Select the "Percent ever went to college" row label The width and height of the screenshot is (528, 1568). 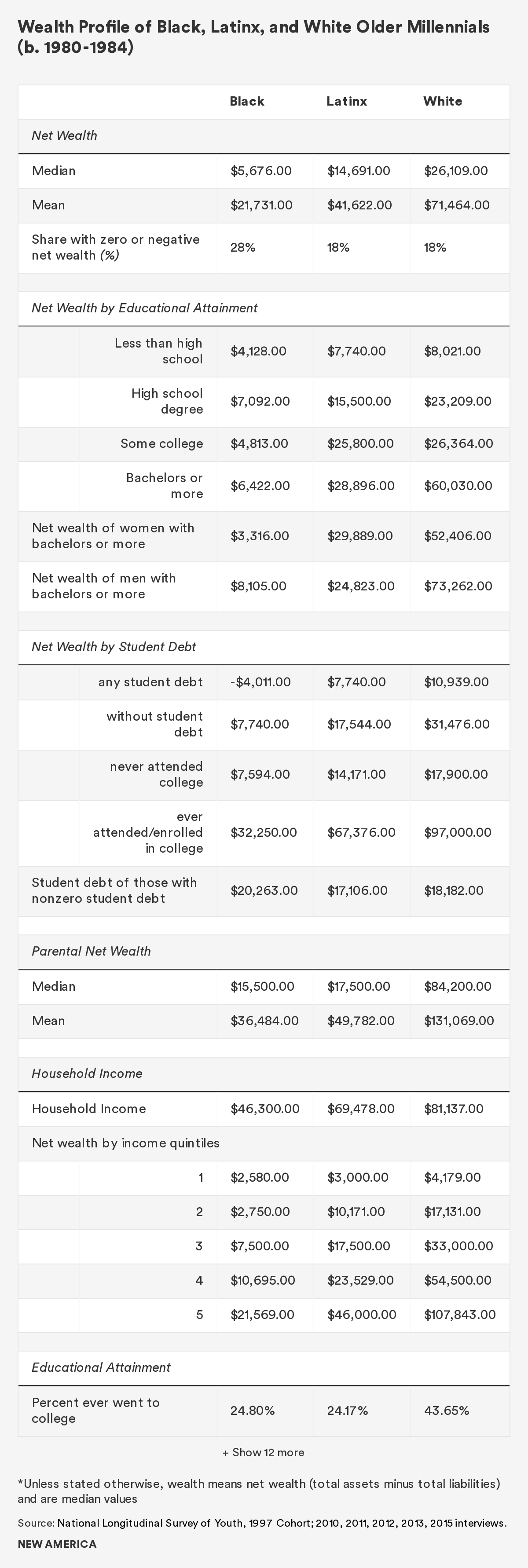pos(95,1410)
